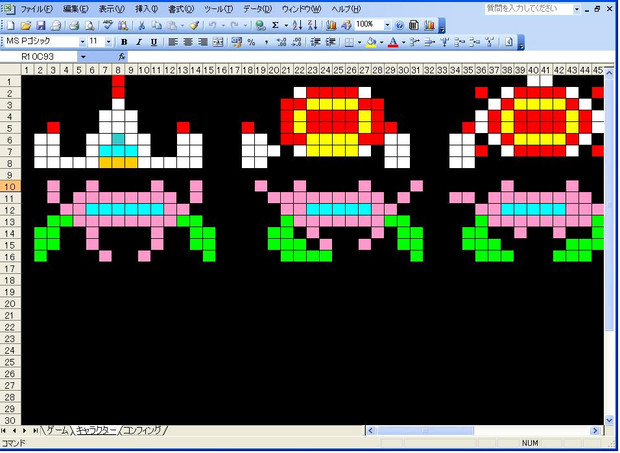Click the vertical scrollbar down arrow

click(609, 420)
